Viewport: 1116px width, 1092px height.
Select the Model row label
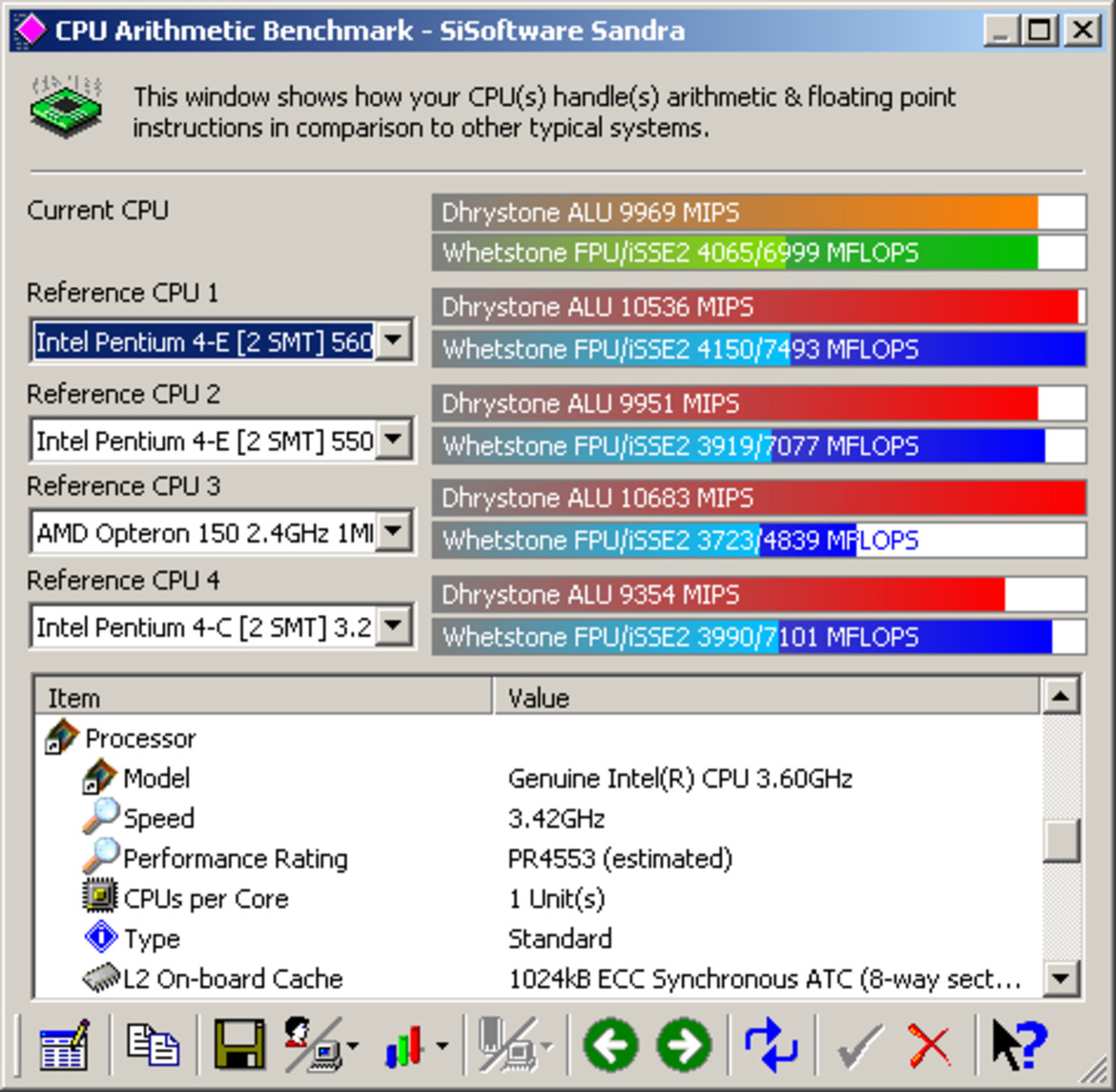coord(156,778)
